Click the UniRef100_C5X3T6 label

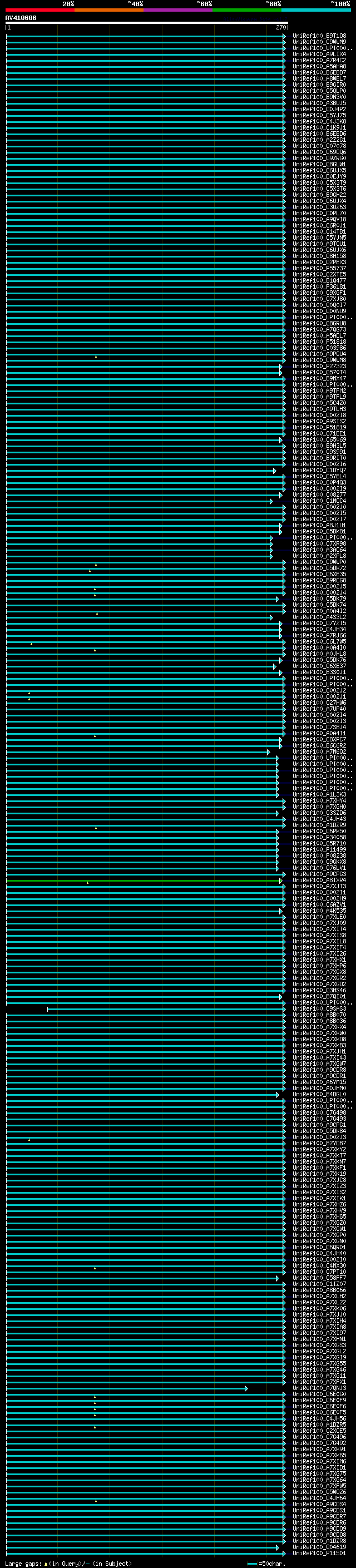point(319,189)
